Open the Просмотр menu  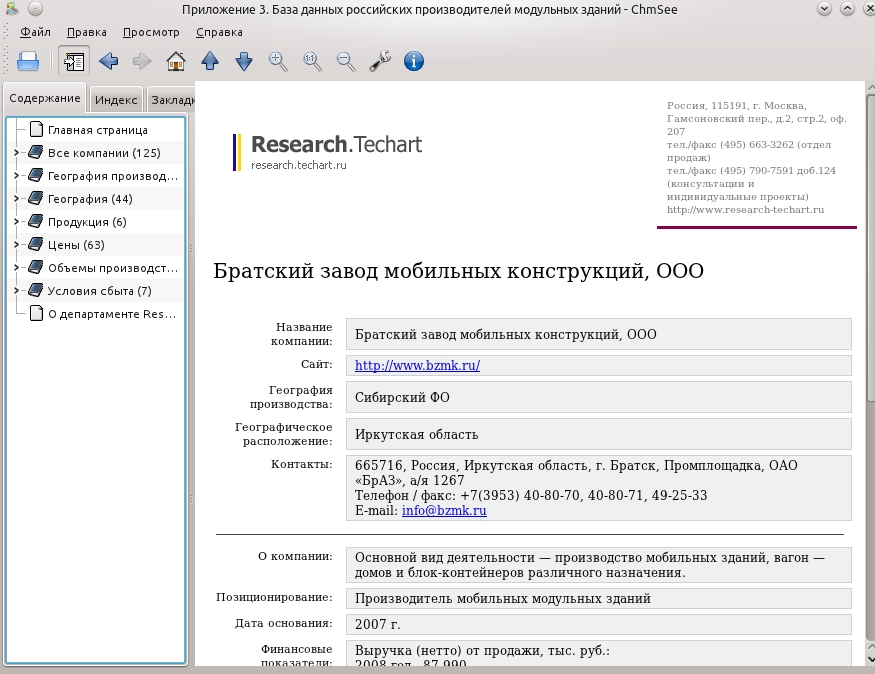click(x=151, y=32)
